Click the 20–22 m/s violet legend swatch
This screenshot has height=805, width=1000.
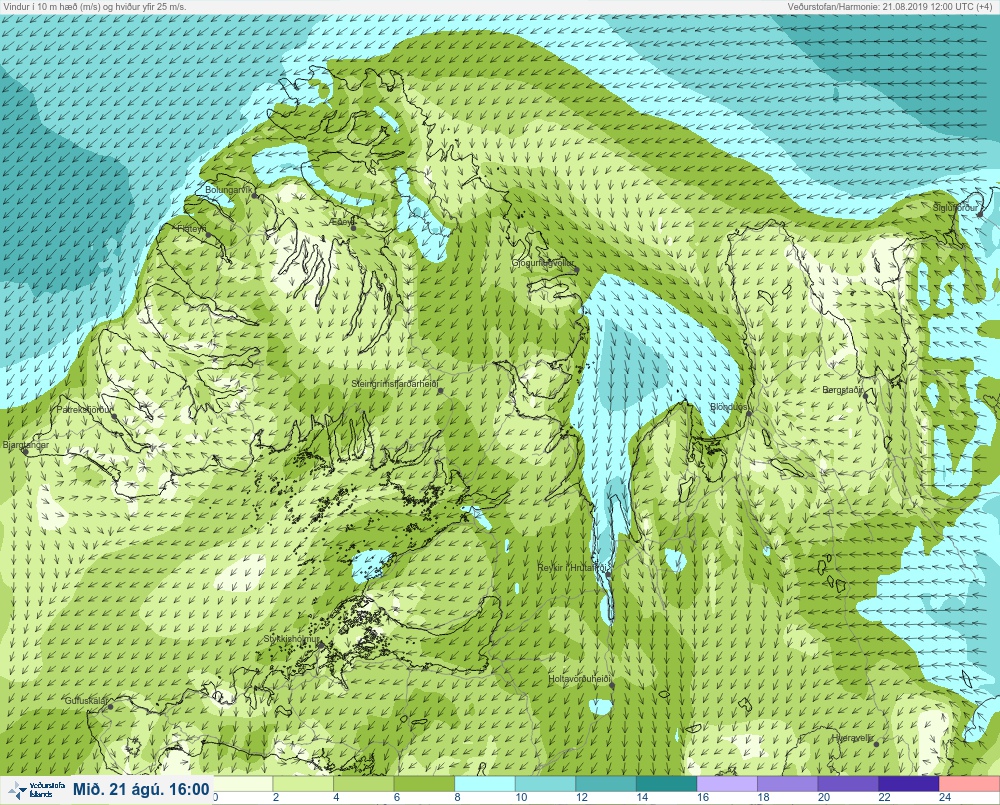[x=848, y=783]
